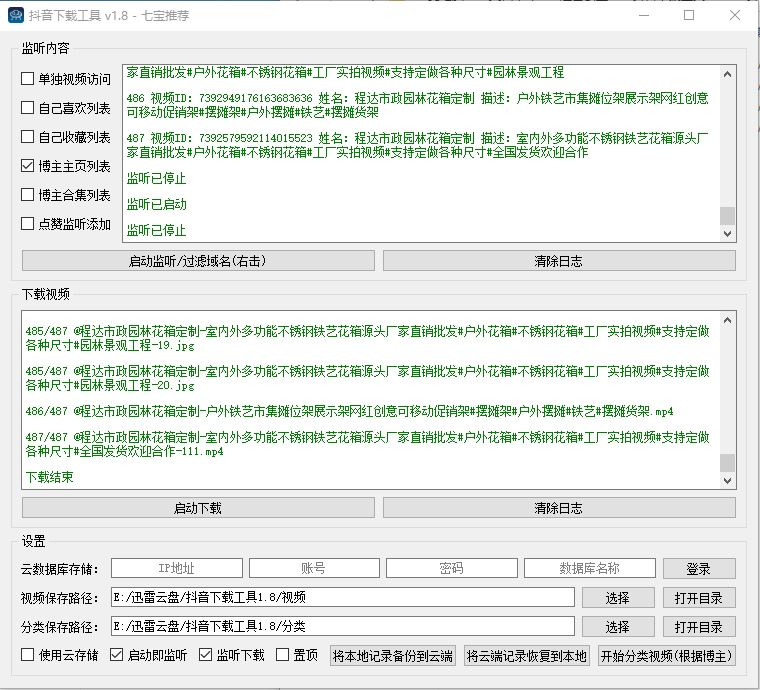
Task: Tick the 点赞监听添加 checkbox
Action: (x=28, y=224)
